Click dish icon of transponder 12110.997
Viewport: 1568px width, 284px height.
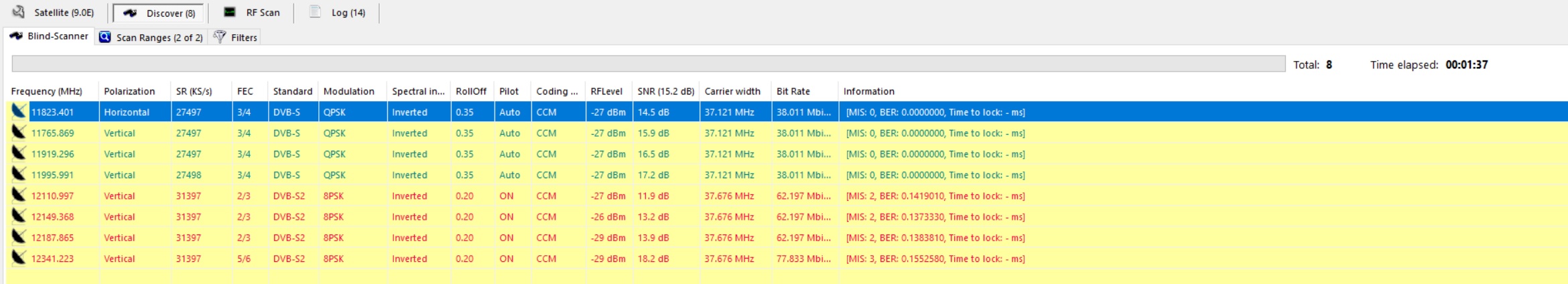19,195
